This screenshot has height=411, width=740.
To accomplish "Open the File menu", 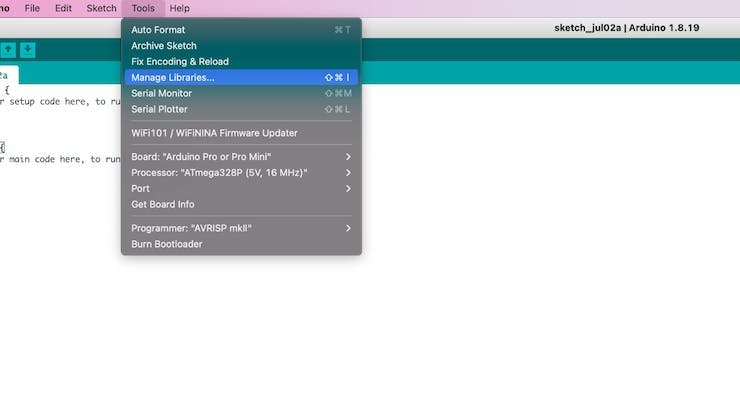I will [x=32, y=8].
